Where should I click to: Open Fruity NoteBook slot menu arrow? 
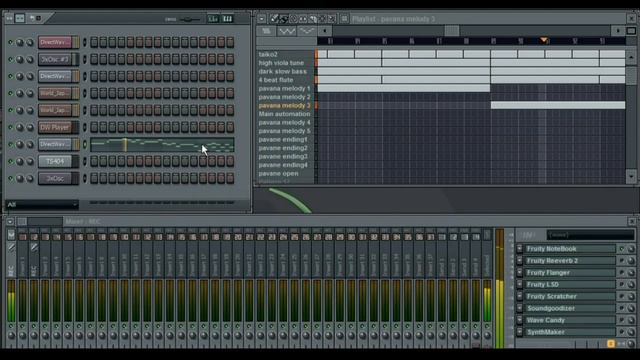point(520,249)
